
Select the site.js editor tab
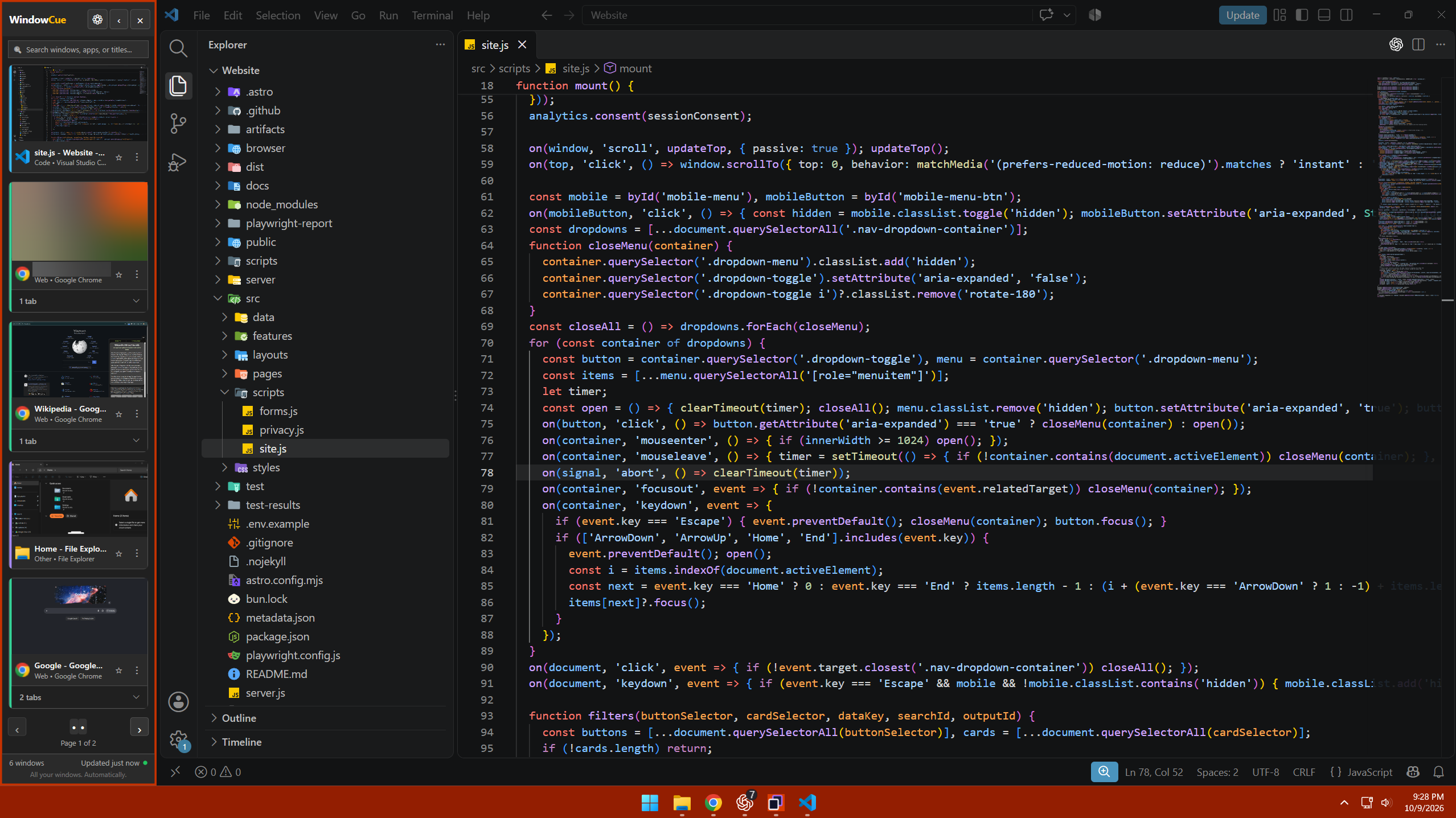(495, 45)
